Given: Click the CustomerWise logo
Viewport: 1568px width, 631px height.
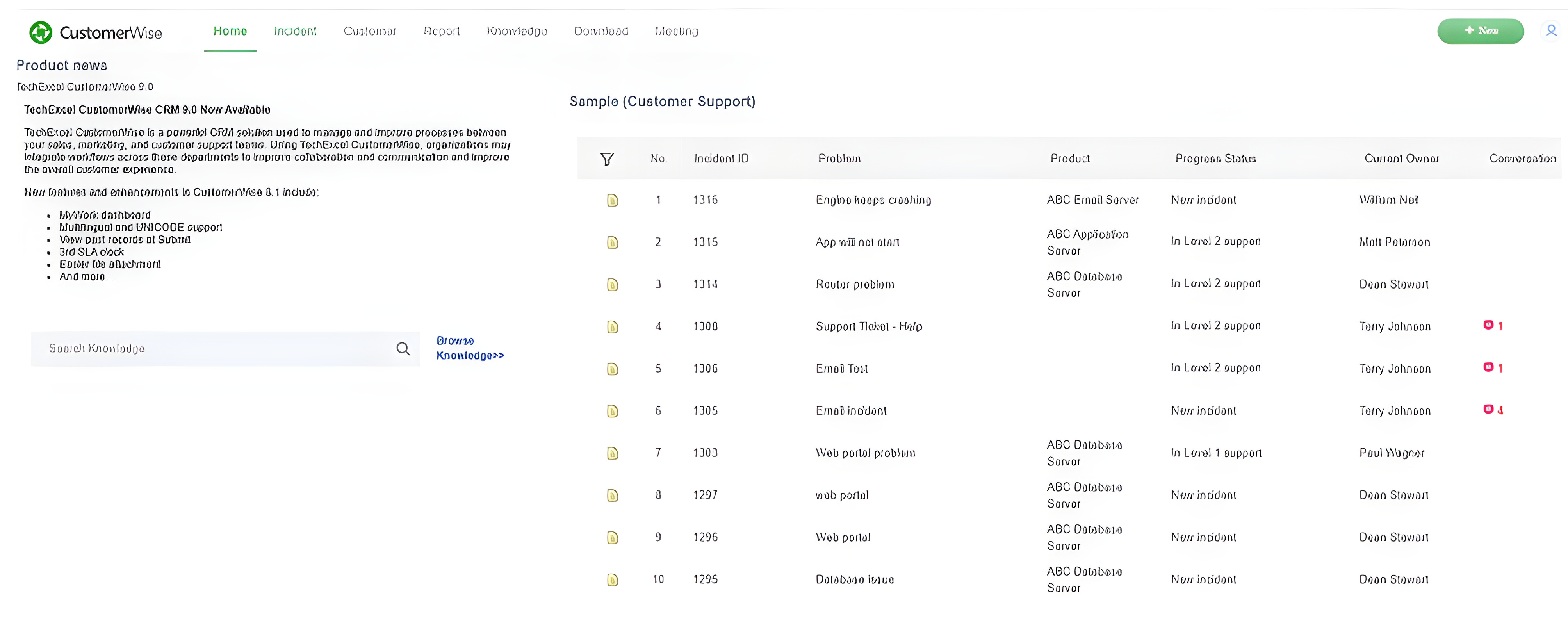Looking at the screenshot, I should click(95, 32).
